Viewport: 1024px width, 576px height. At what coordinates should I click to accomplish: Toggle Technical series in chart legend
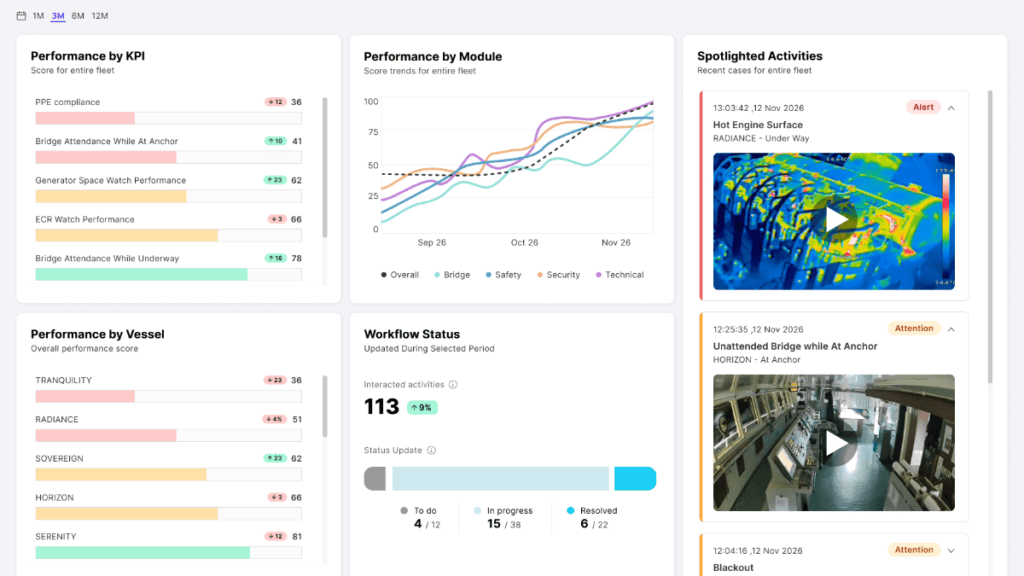point(620,275)
